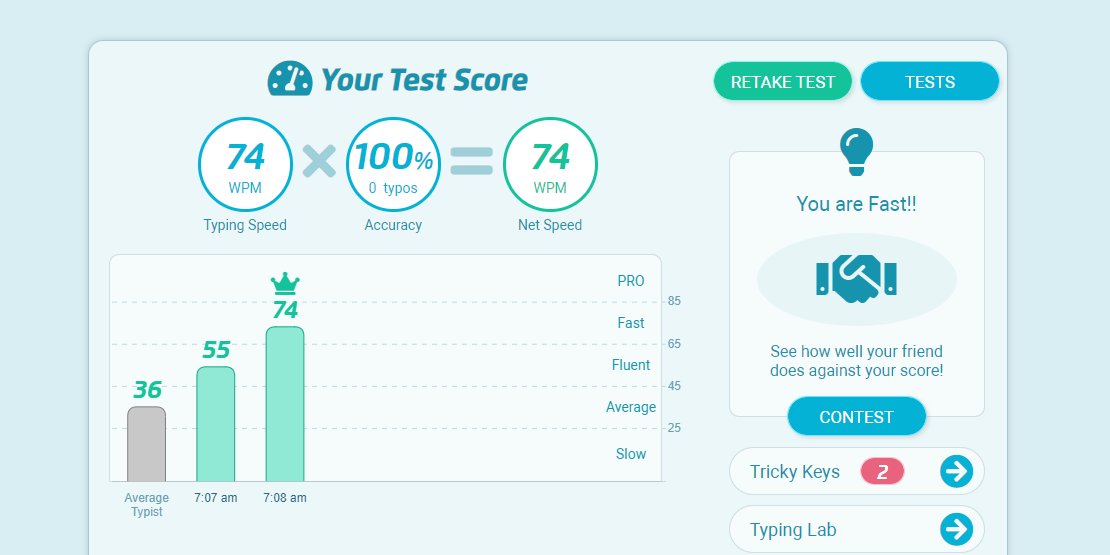This screenshot has width=1110, height=555.
Task: Start a CONTEST with a friend
Action: pos(856,417)
